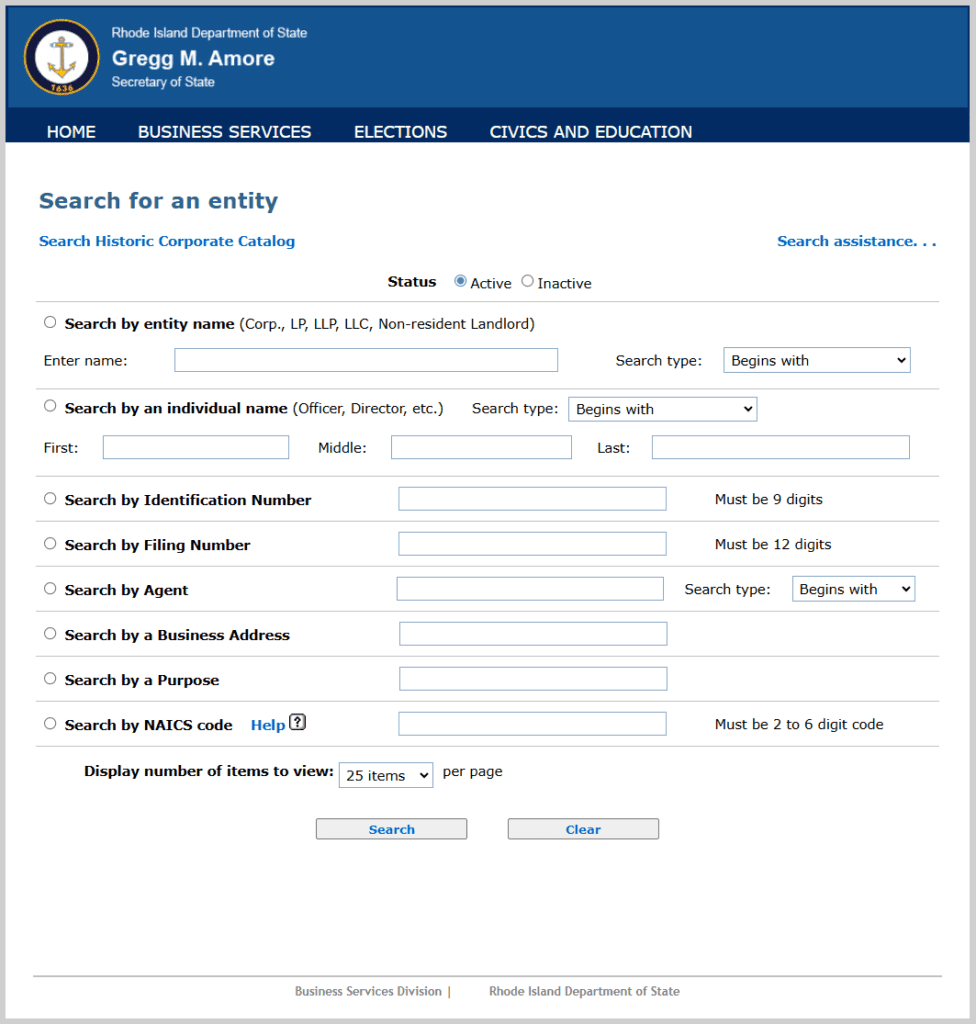
Task: Open Search Historic Corporate Catalog link
Action: point(167,241)
